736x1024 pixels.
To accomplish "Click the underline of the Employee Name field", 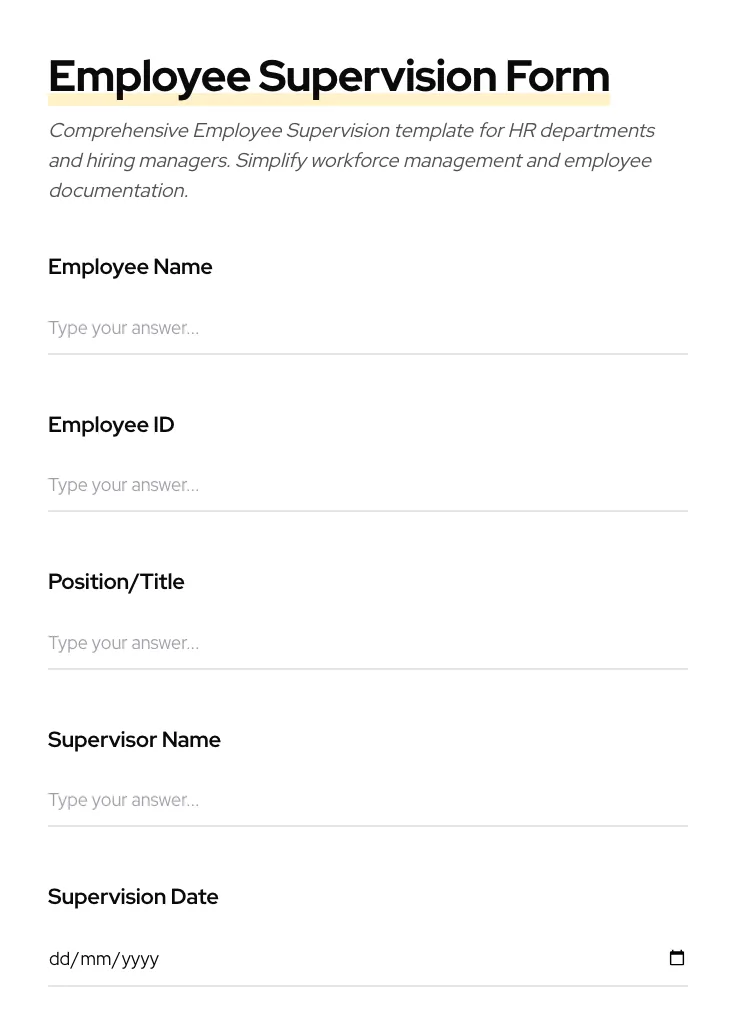I will (x=367, y=354).
